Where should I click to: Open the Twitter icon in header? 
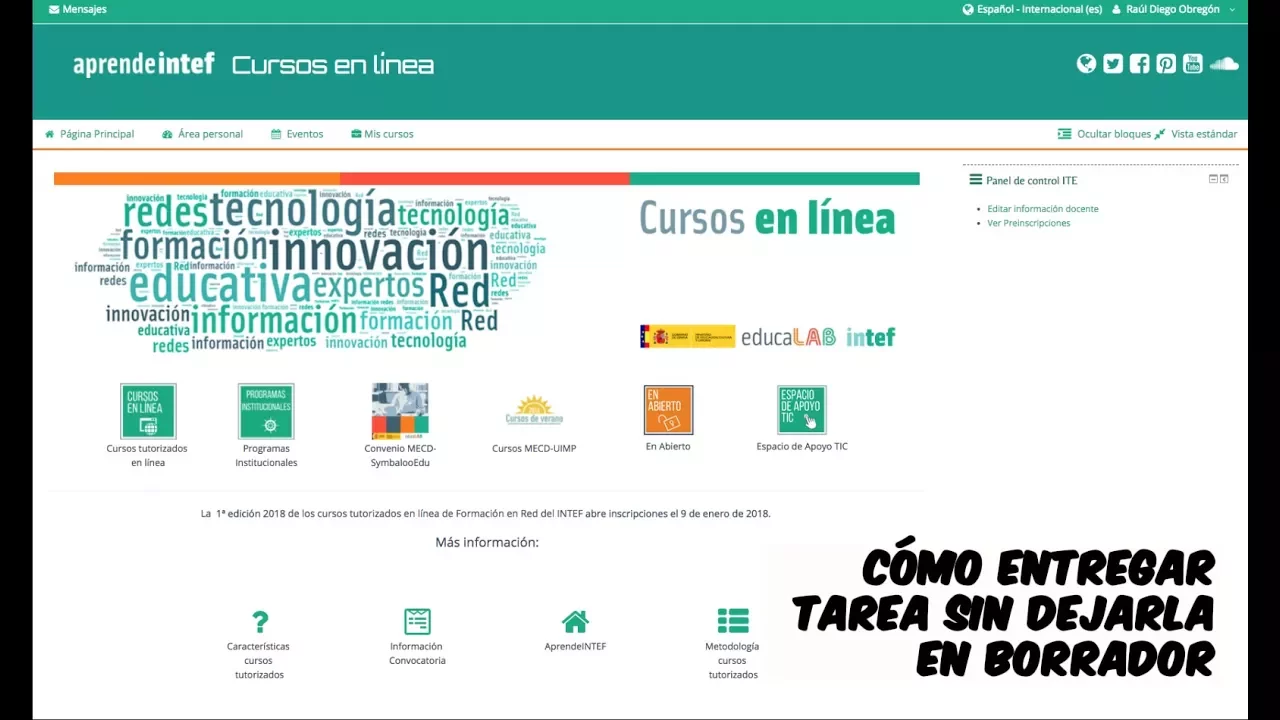coord(1113,64)
